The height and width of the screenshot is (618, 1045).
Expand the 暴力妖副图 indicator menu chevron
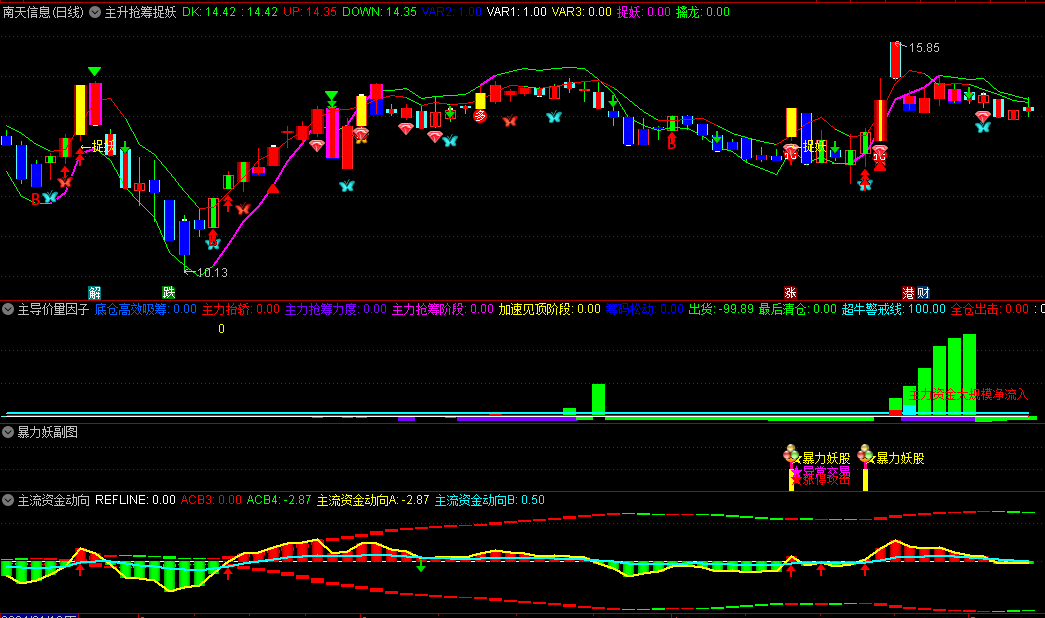[8, 432]
